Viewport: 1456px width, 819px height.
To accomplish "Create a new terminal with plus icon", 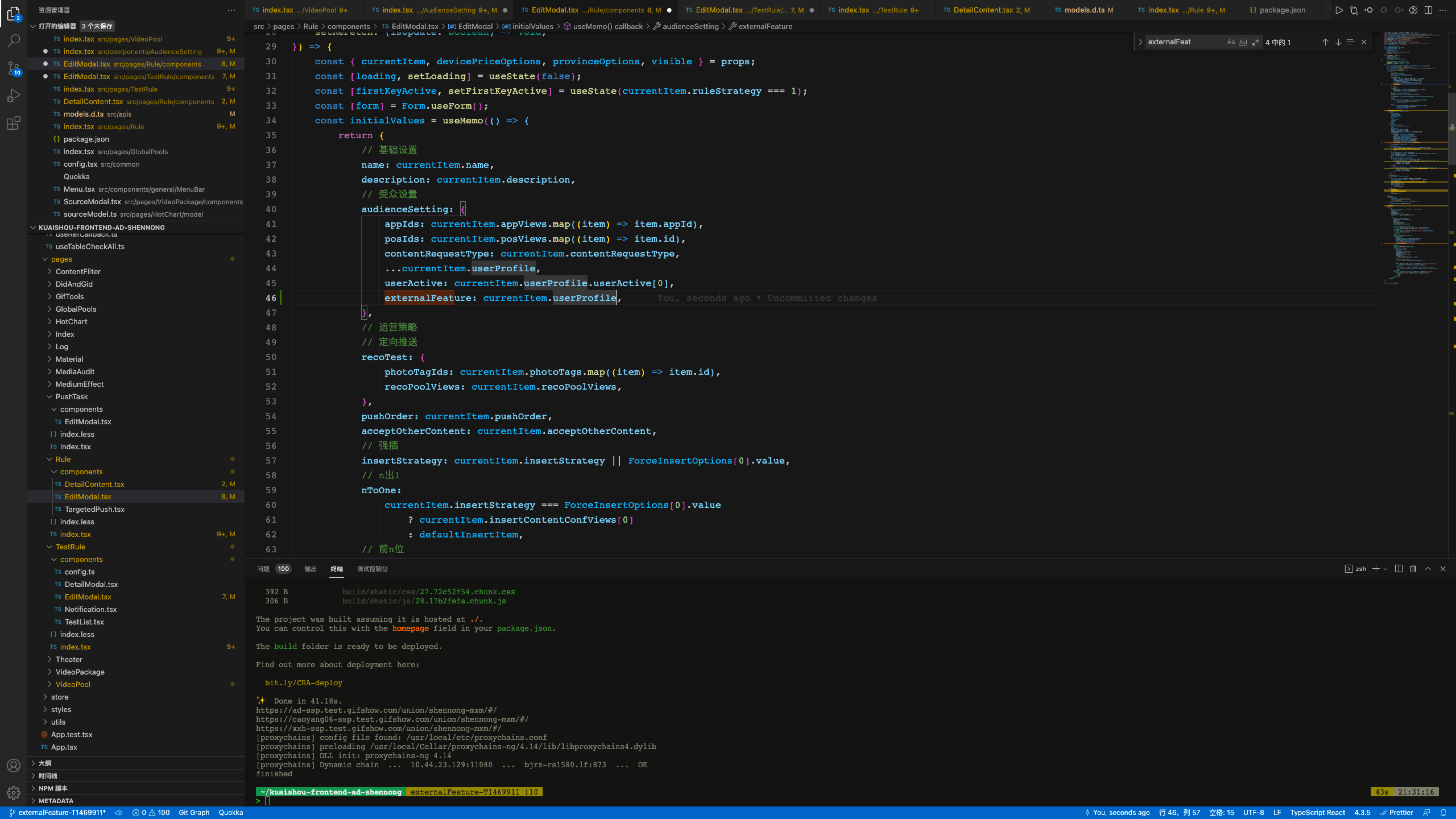I will (1376, 569).
